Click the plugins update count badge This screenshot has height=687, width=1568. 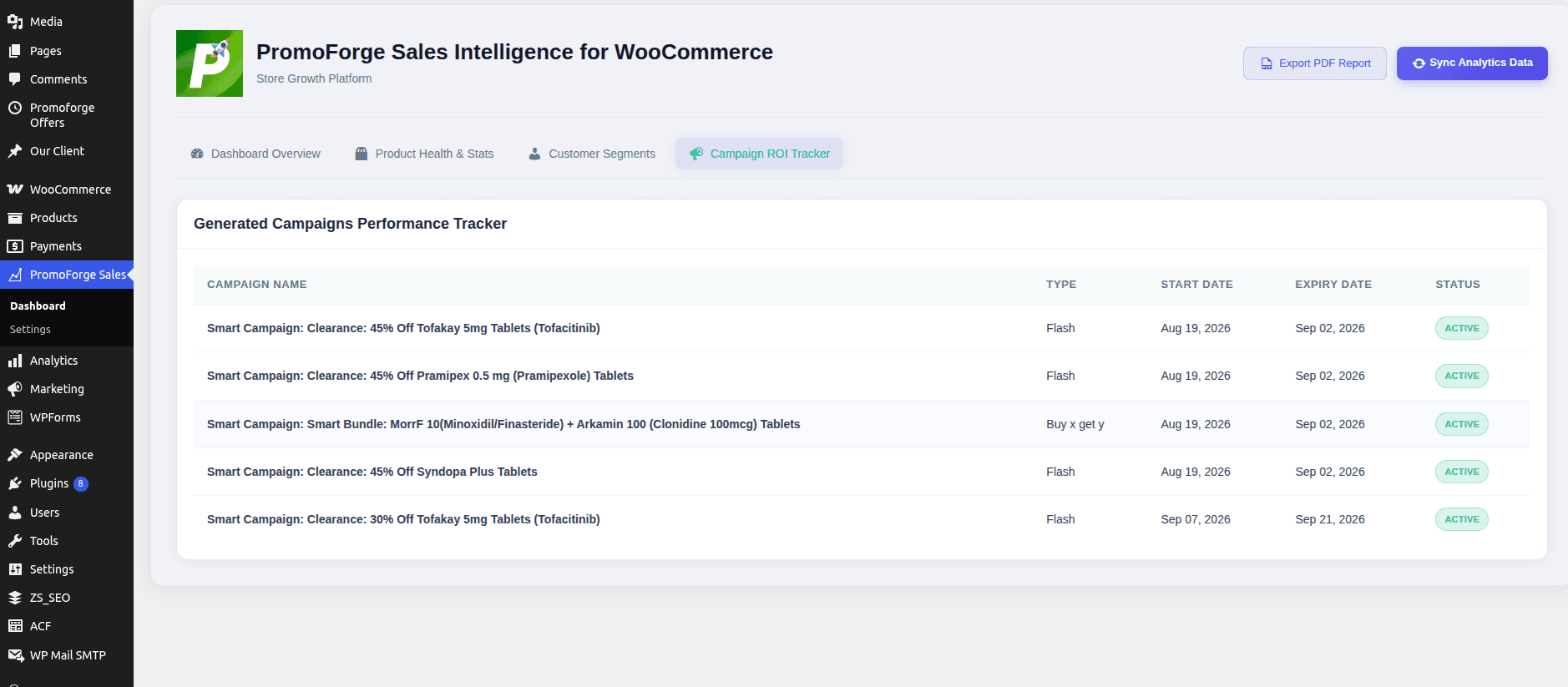click(x=81, y=484)
